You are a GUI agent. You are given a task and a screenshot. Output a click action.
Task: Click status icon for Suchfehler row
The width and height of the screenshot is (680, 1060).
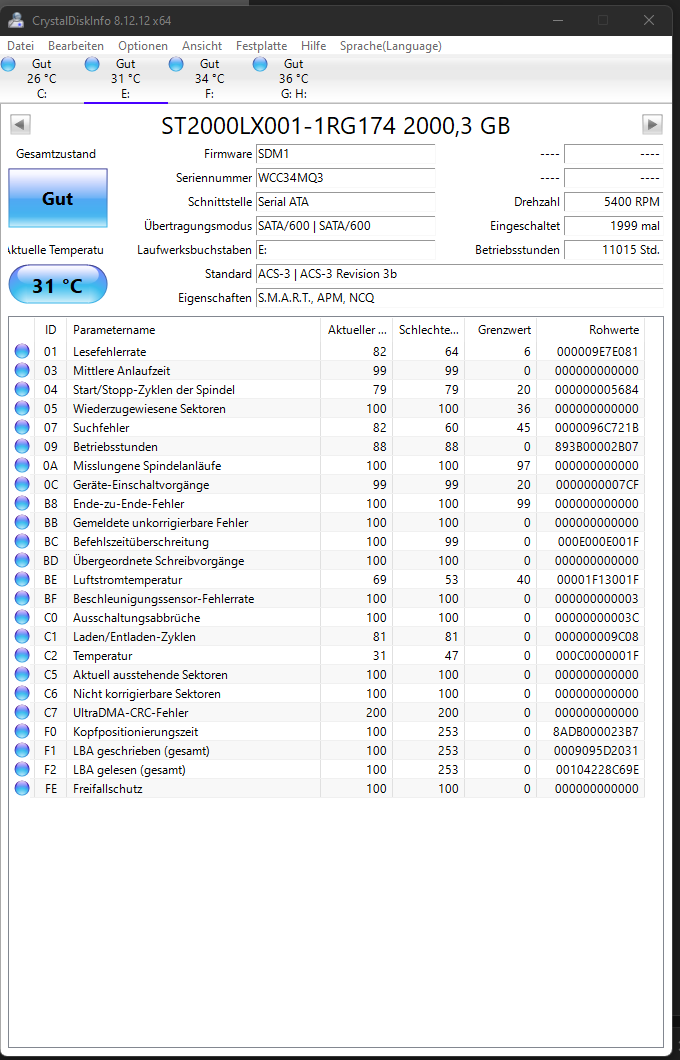(x=22, y=427)
